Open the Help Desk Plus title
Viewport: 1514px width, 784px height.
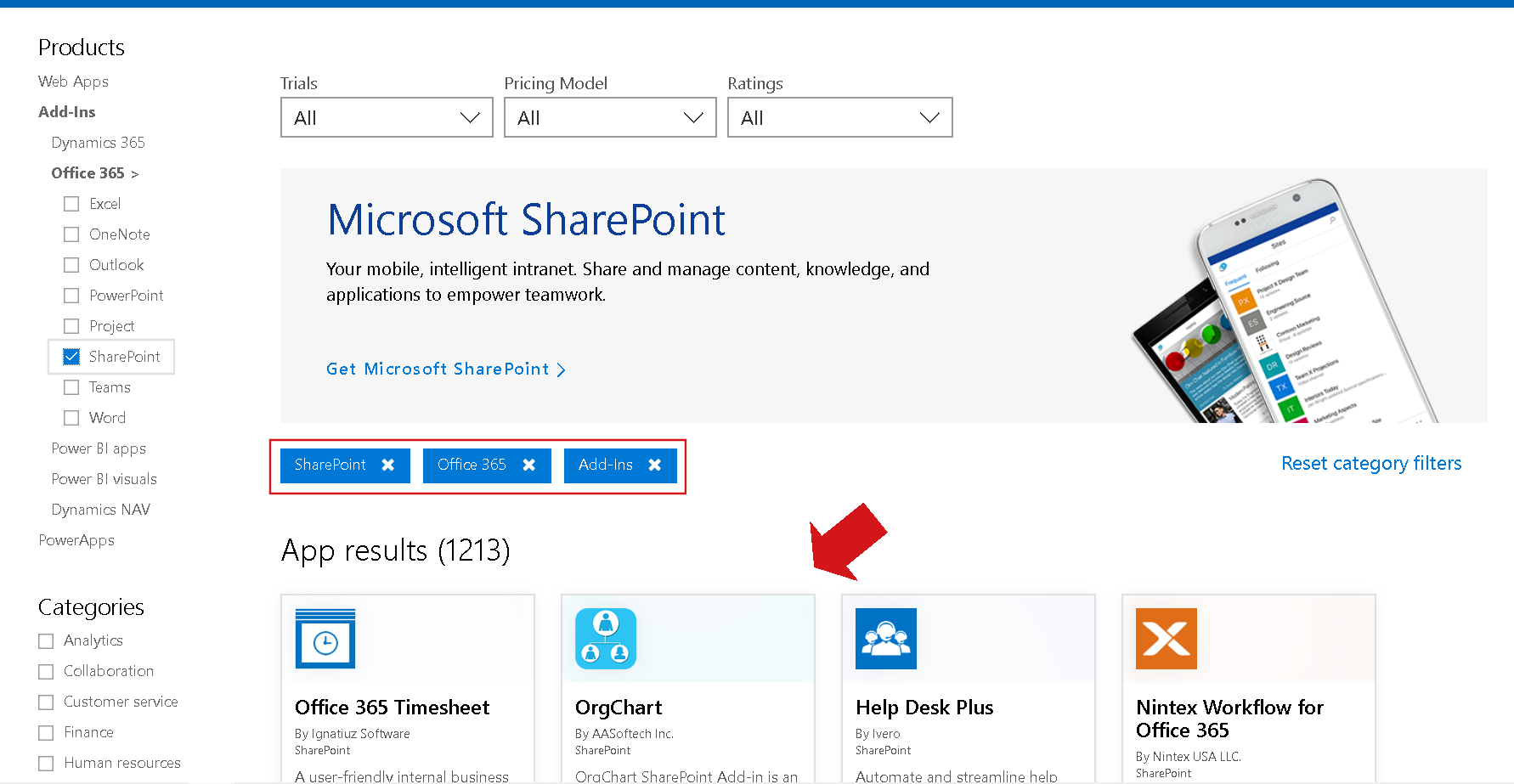(924, 708)
